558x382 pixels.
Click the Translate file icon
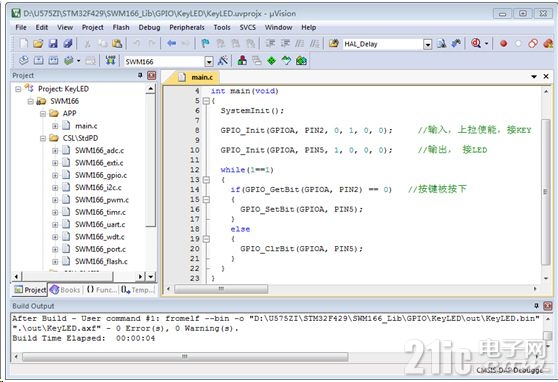point(23,61)
